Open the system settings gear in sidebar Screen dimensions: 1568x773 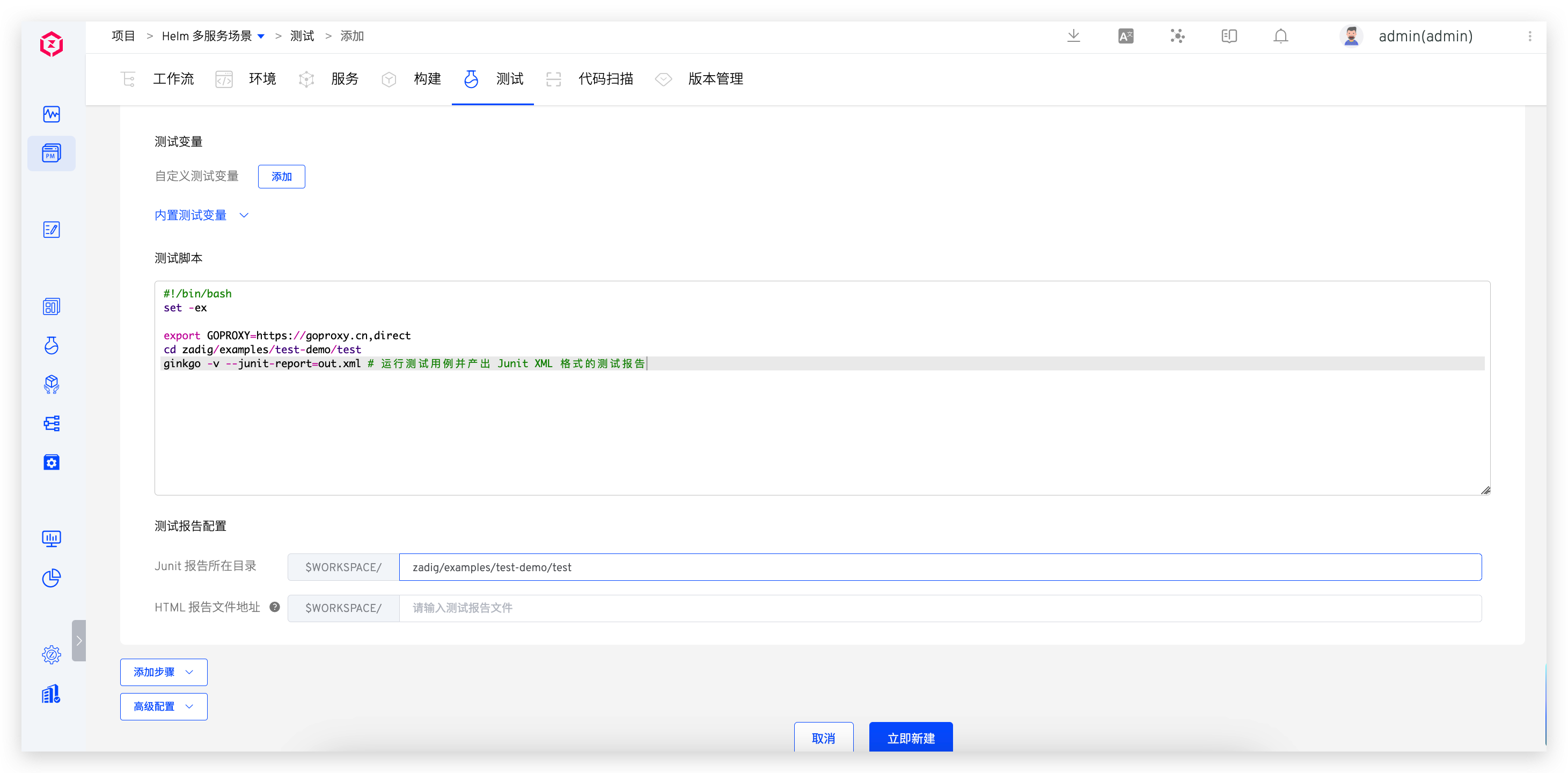tap(52, 655)
